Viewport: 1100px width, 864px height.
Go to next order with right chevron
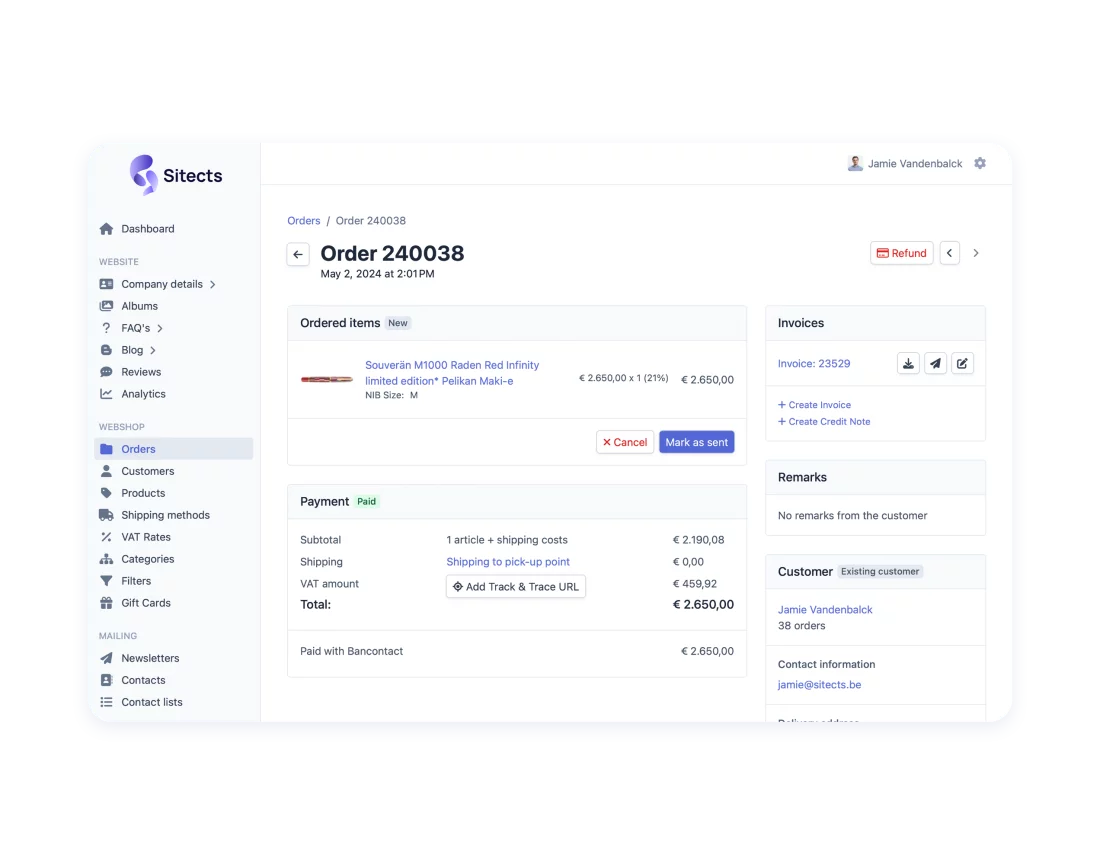coord(976,253)
